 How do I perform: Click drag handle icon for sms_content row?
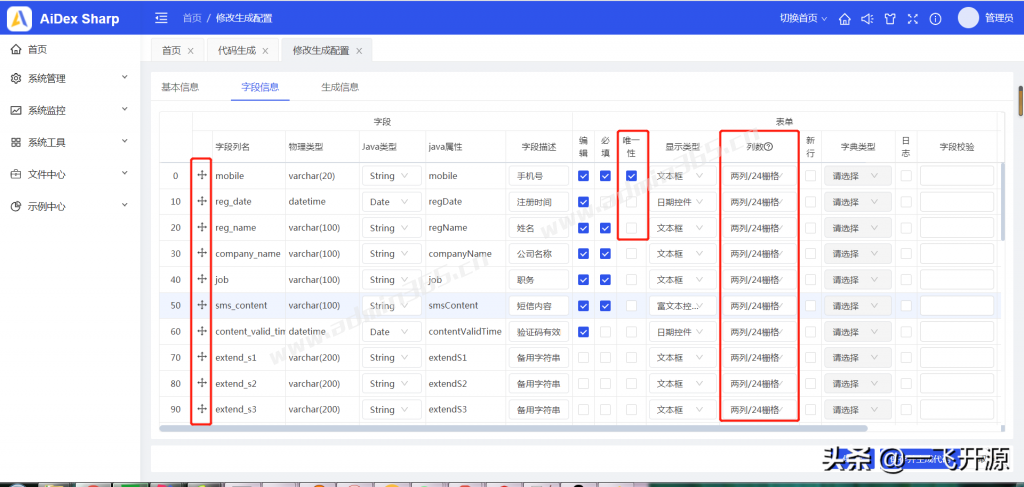(x=202, y=305)
